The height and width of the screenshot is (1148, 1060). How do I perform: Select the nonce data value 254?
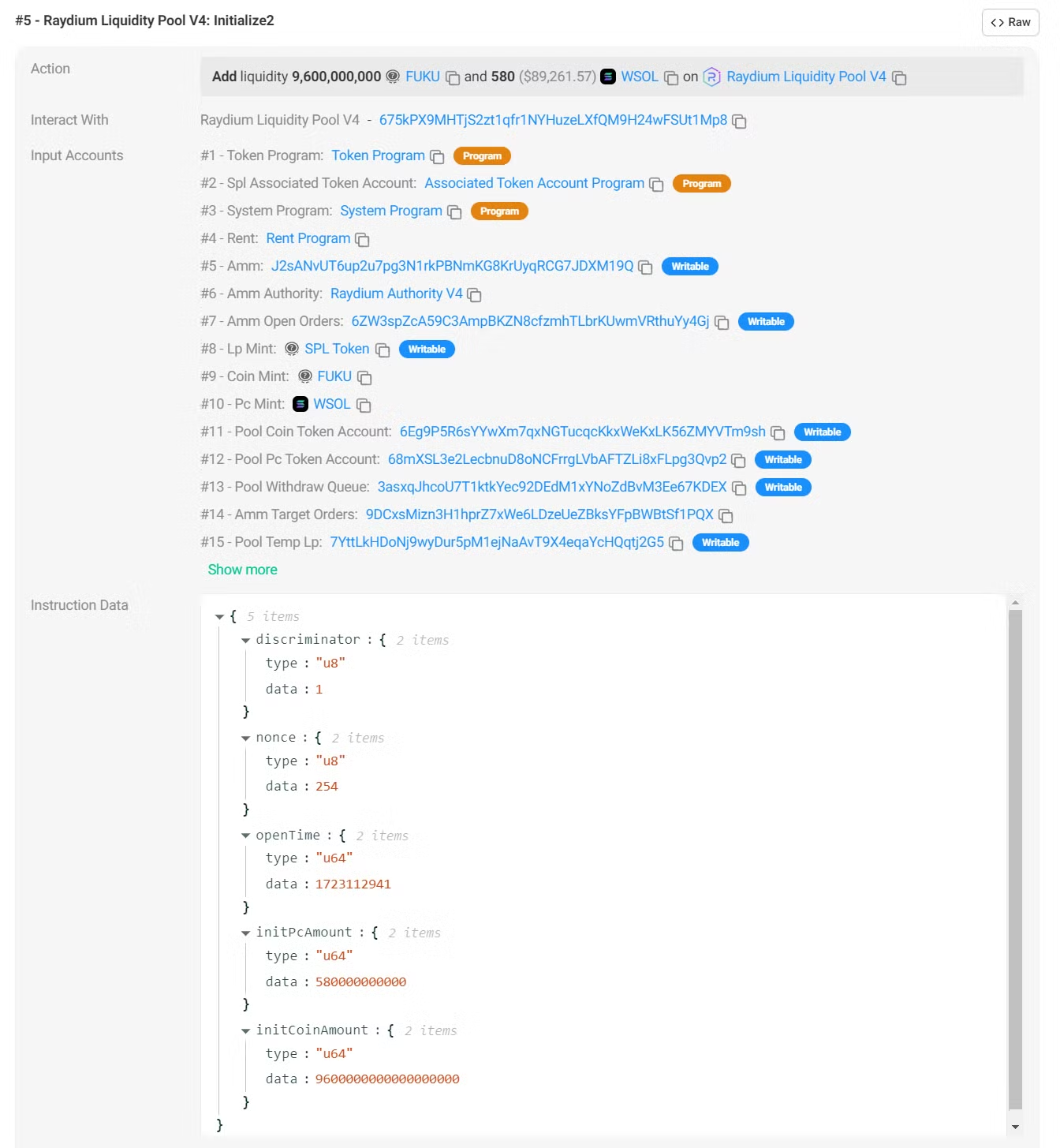[327, 787]
